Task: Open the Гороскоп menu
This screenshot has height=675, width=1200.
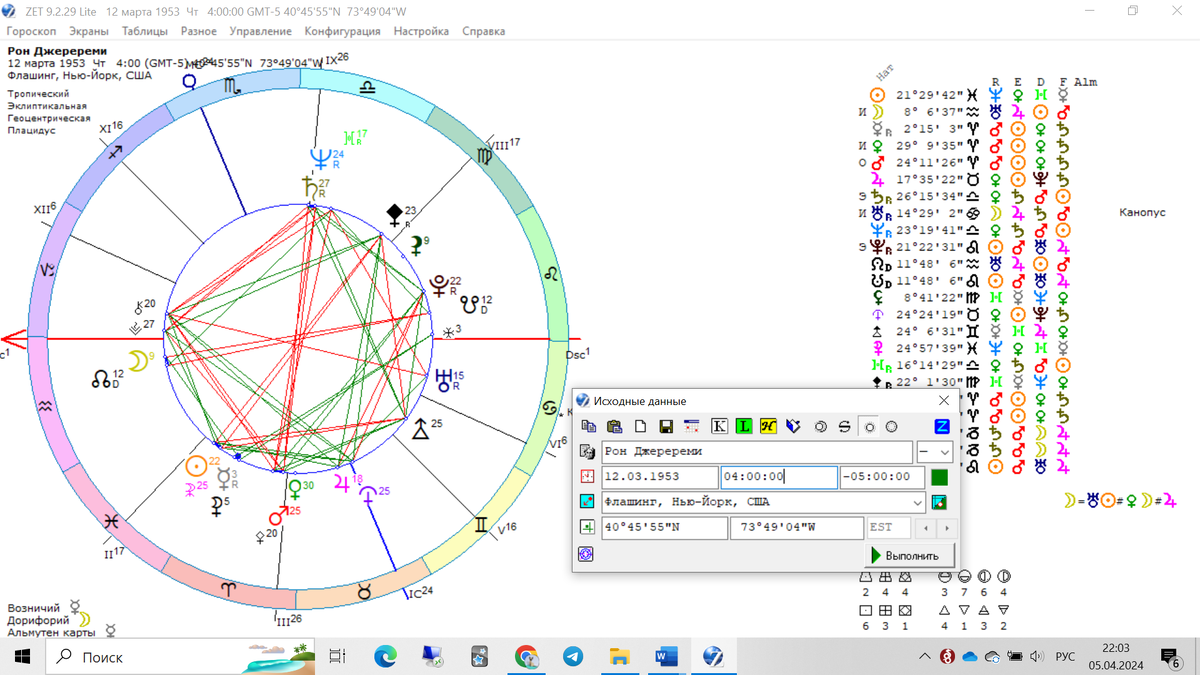Action: tap(31, 31)
